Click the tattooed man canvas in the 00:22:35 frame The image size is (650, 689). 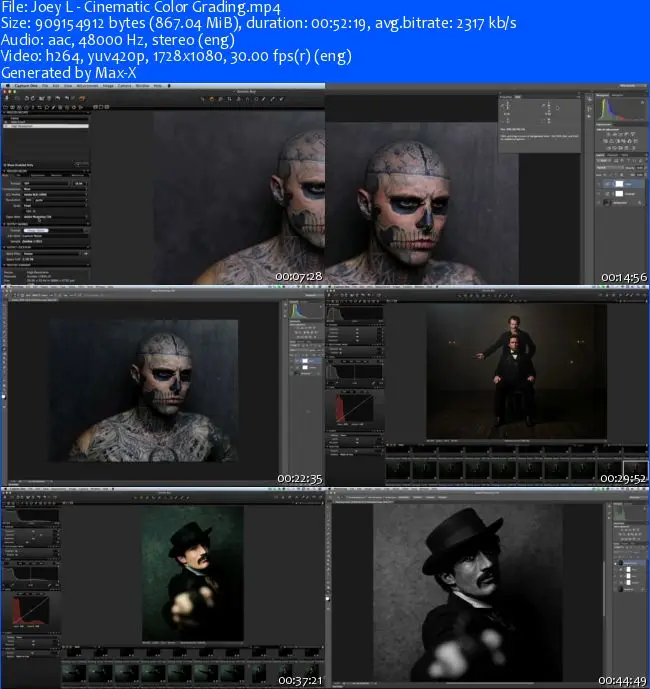pos(144,391)
